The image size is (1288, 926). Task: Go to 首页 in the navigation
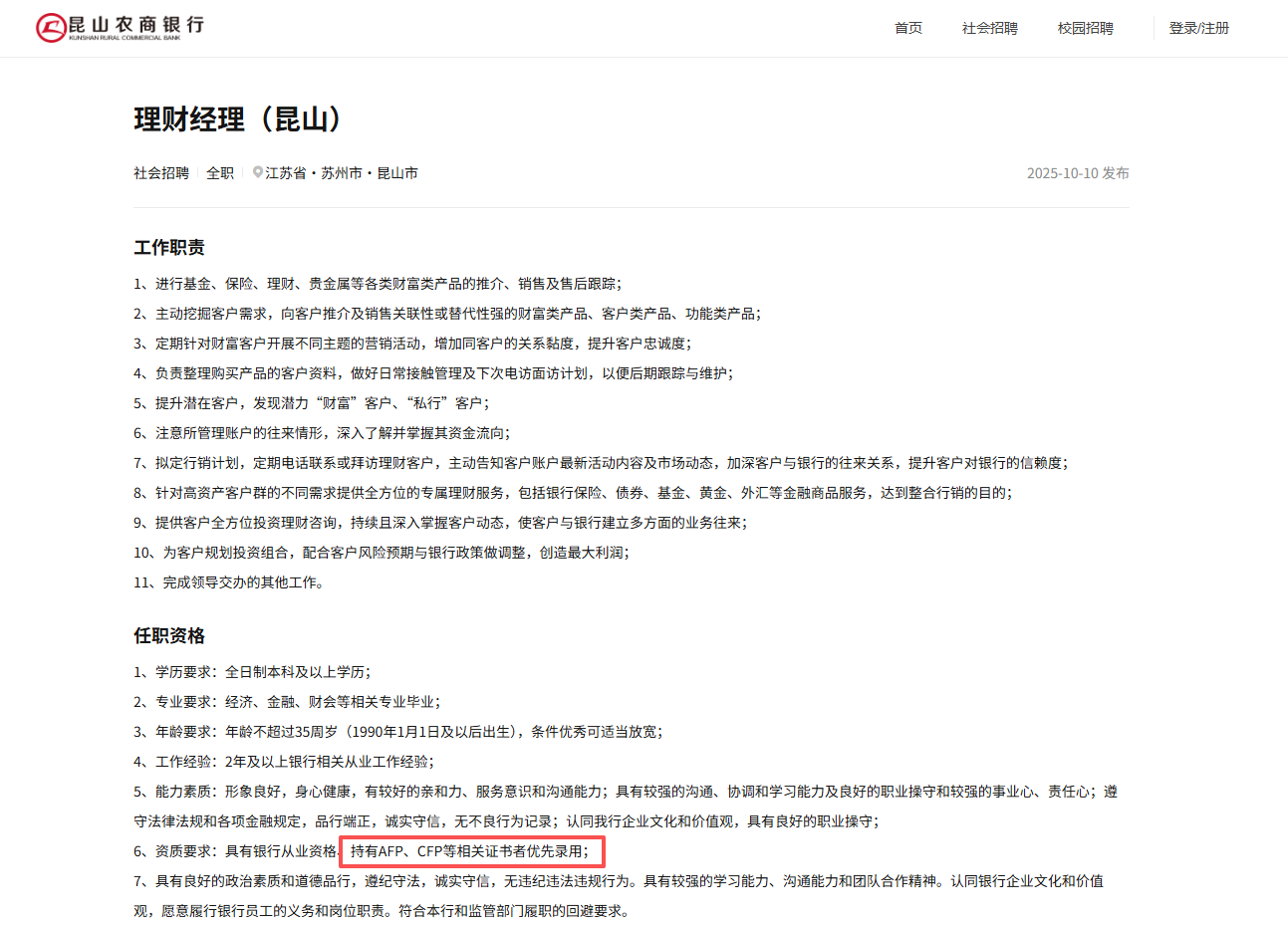point(907,28)
